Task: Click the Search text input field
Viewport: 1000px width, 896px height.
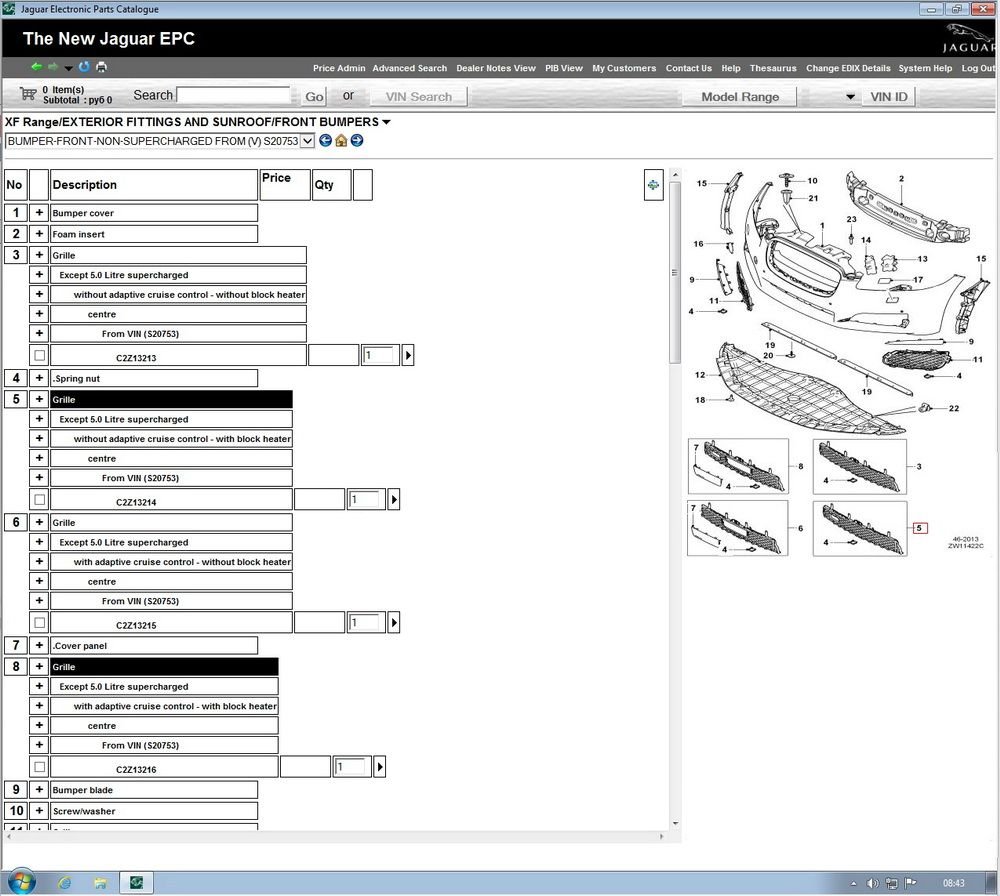Action: click(x=234, y=95)
